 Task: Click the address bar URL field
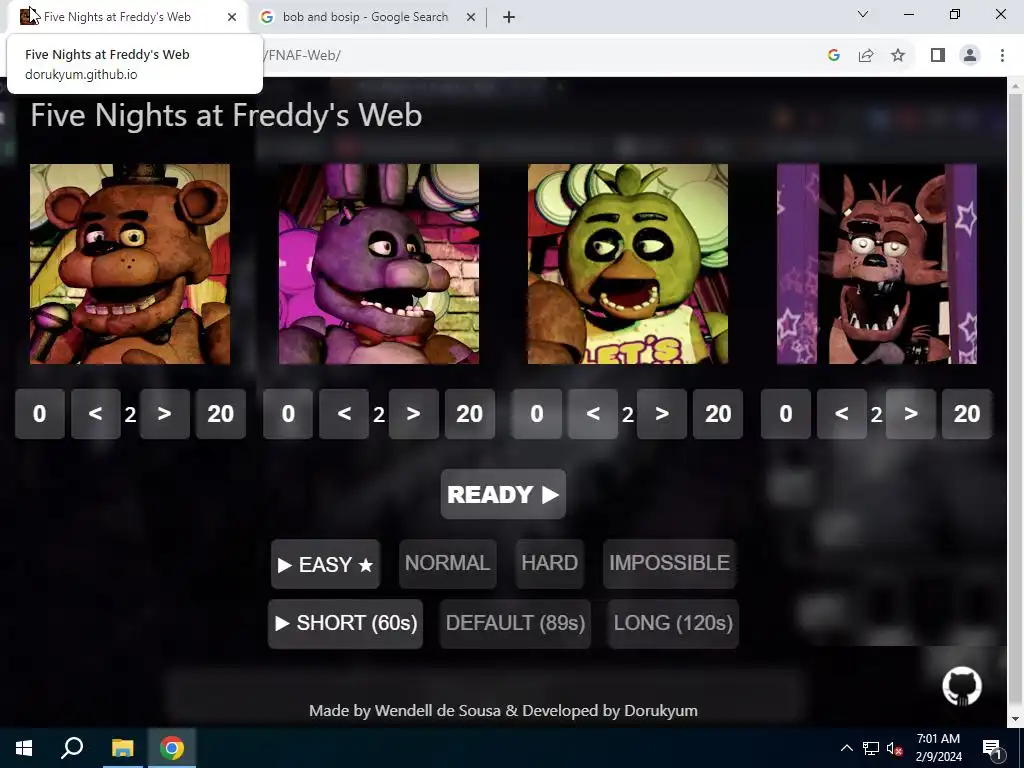click(x=522, y=56)
